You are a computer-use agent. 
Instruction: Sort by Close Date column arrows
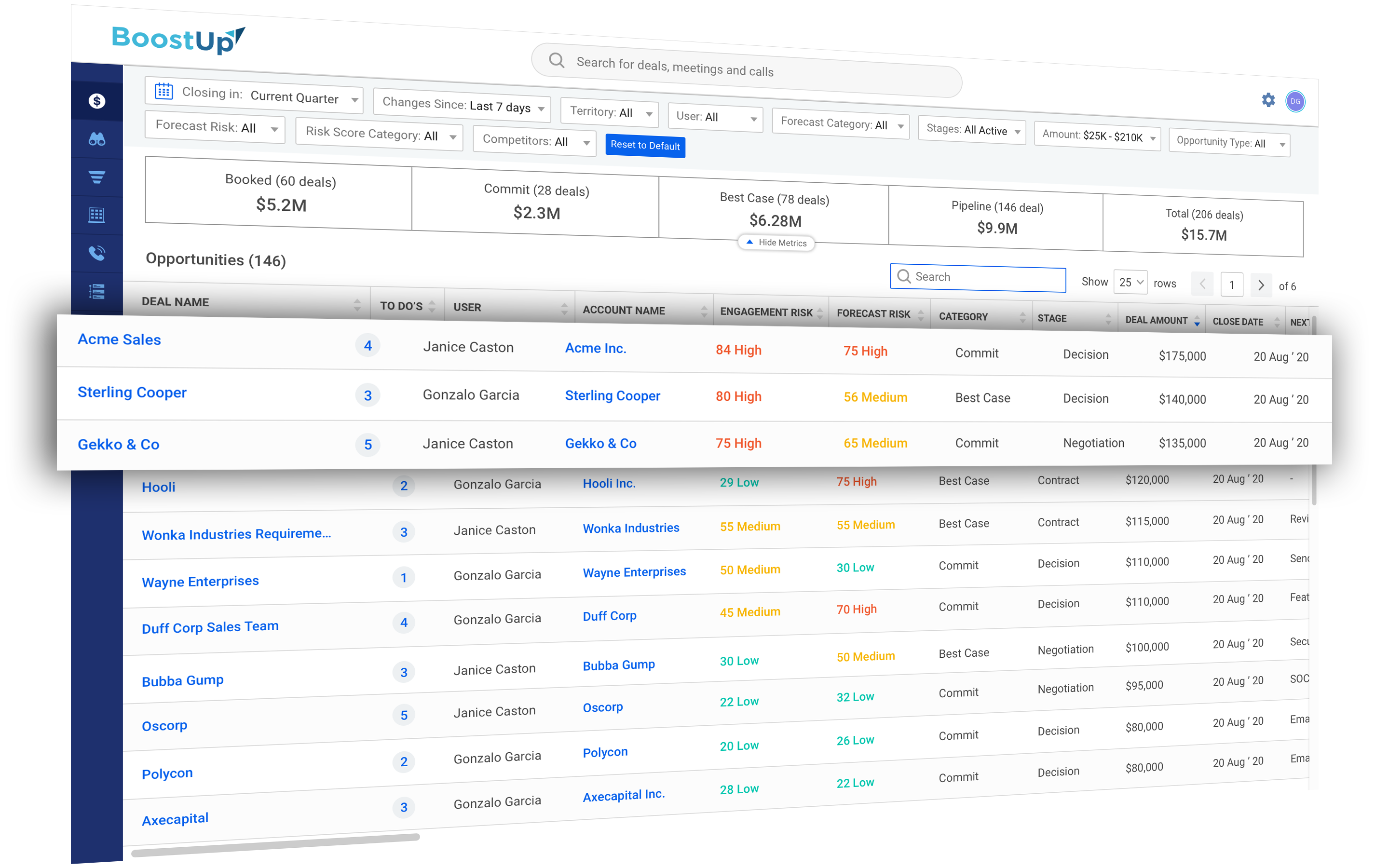(x=1277, y=323)
